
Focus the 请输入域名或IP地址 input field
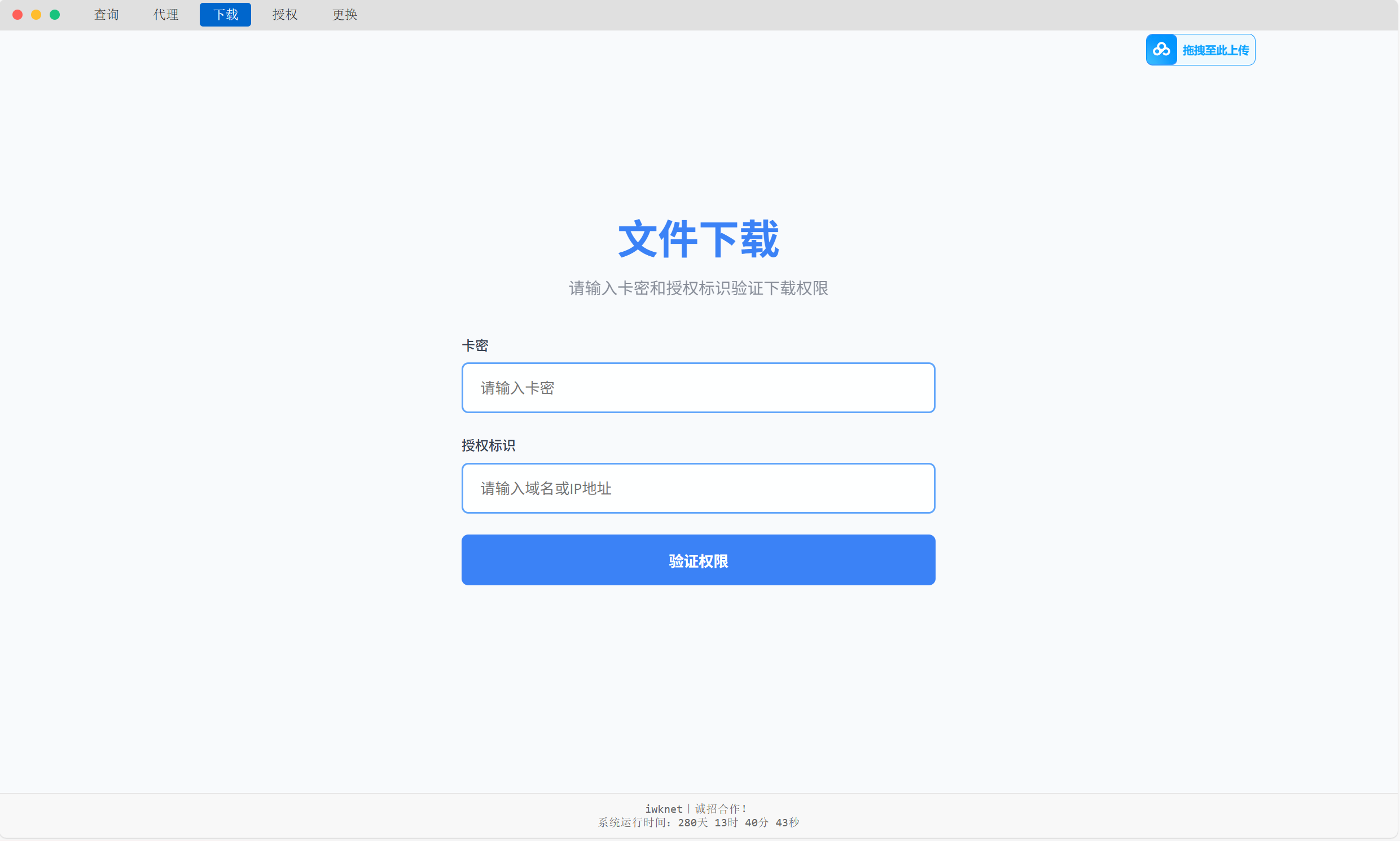tap(698, 488)
